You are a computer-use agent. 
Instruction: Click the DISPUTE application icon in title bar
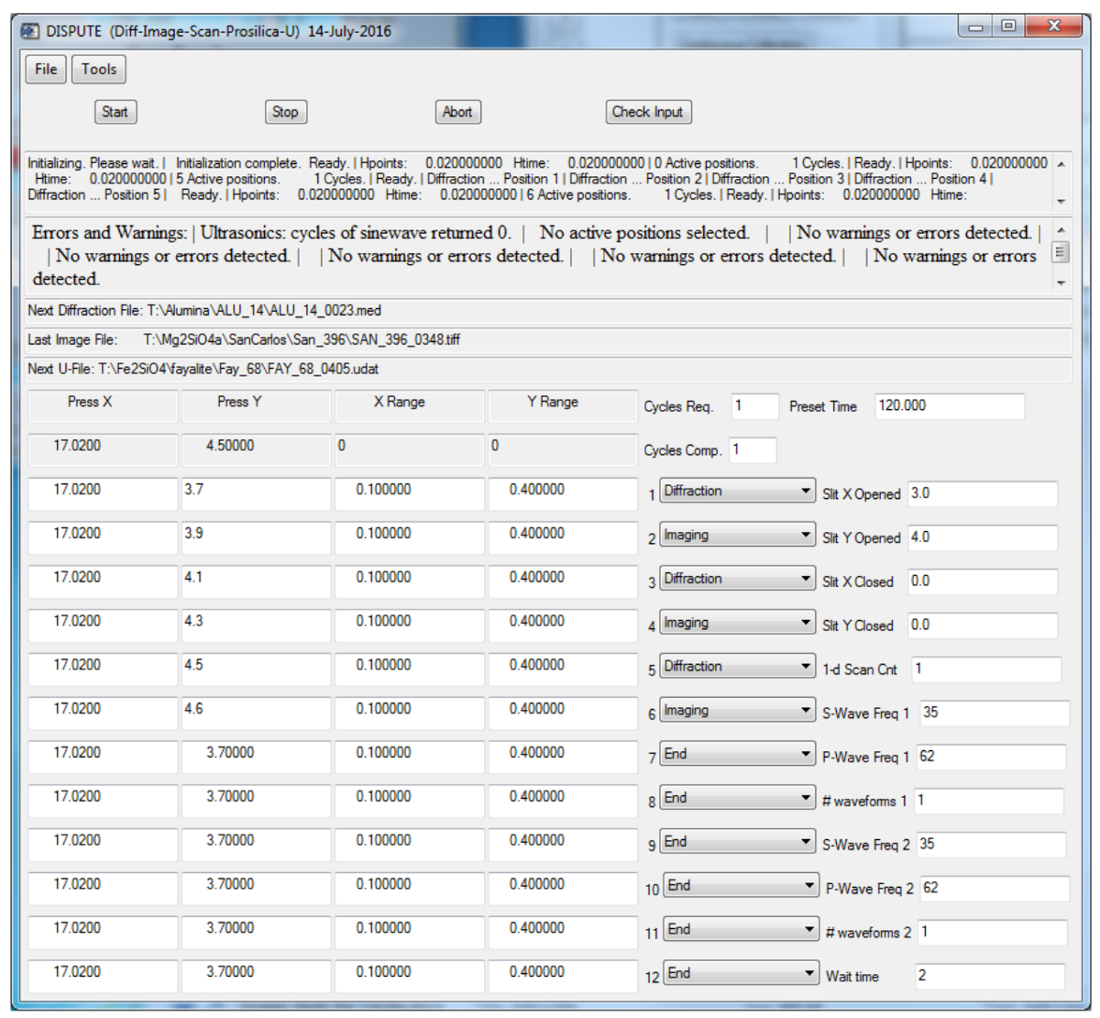pos(30,31)
